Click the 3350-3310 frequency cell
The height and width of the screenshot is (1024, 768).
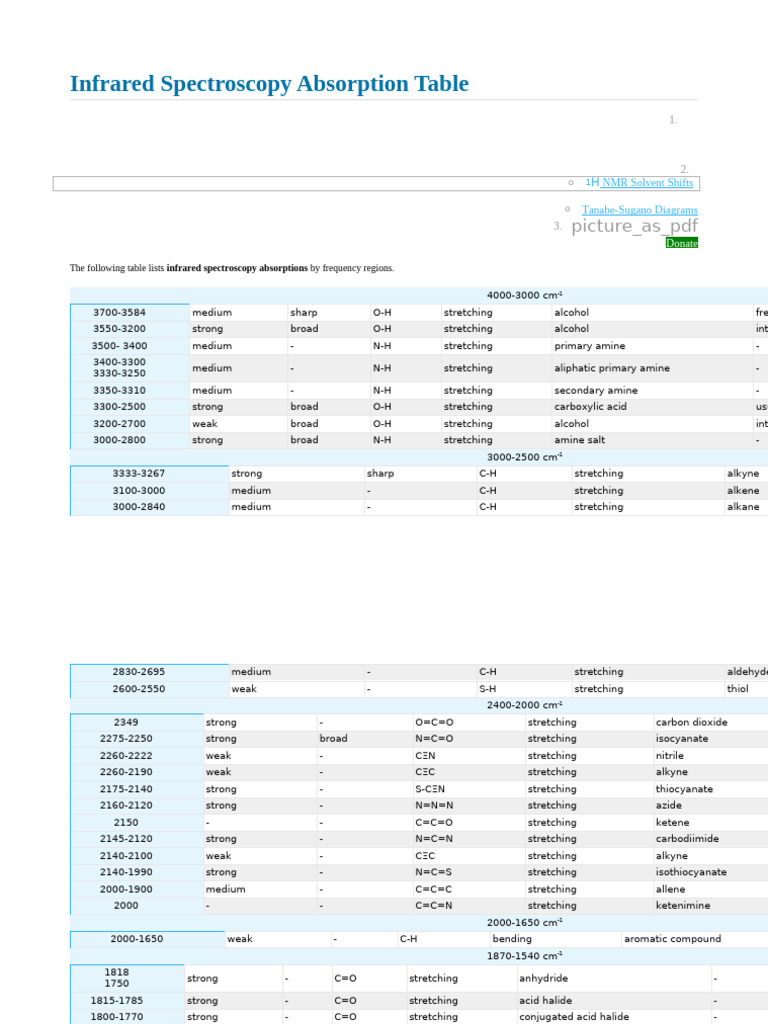point(129,391)
